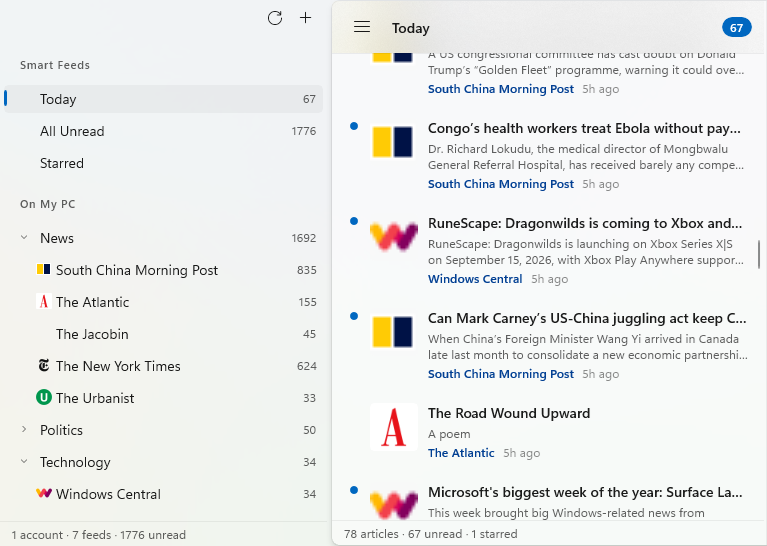This screenshot has width=767, height=546.
Task: Open The Urbanist feed
Action: coord(163,398)
